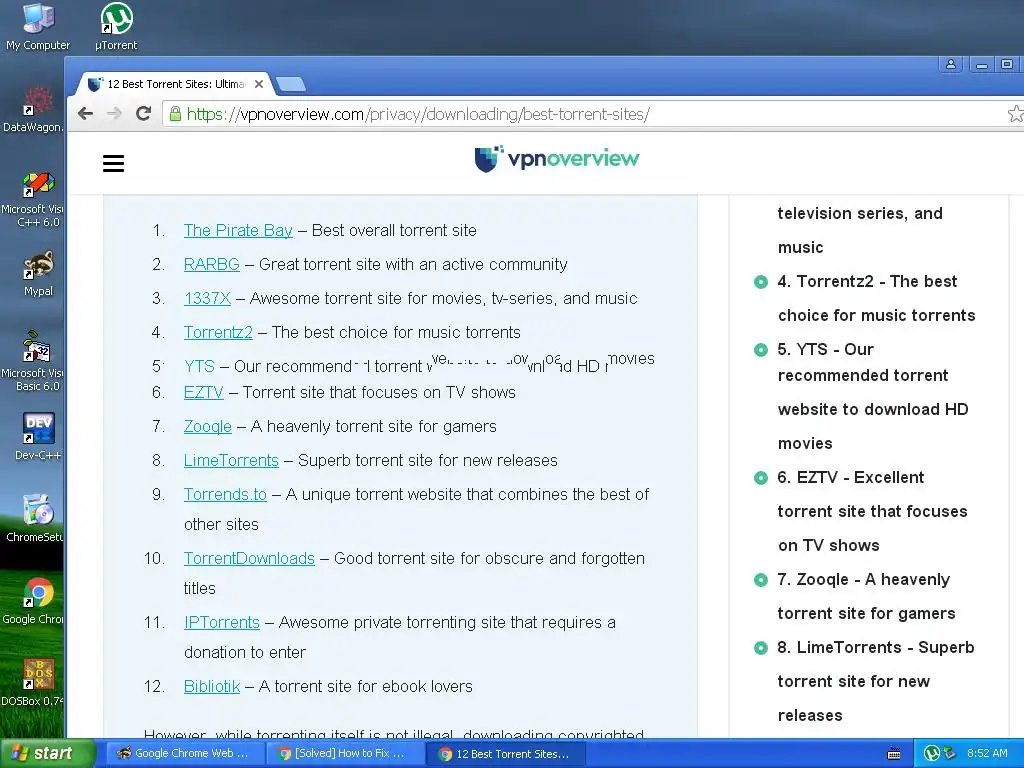Screen dimensions: 1024x768
Task: Open the Zooqle link
Action: [x=208, y=426]
